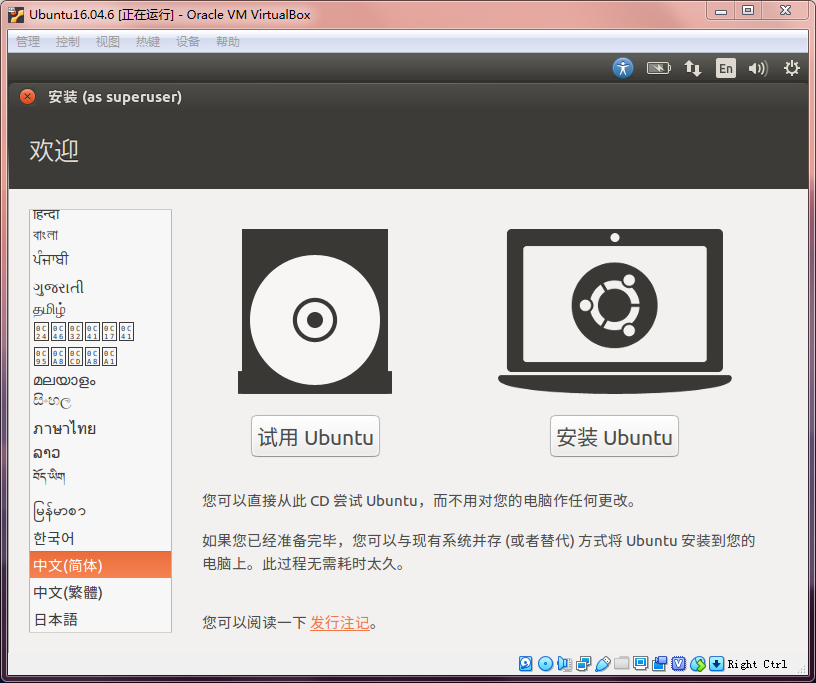The height and width of the screenshot is (683, 816).
Task: Select ਪੰਜਾਬੀ in language list
Action: click(100, 259)
